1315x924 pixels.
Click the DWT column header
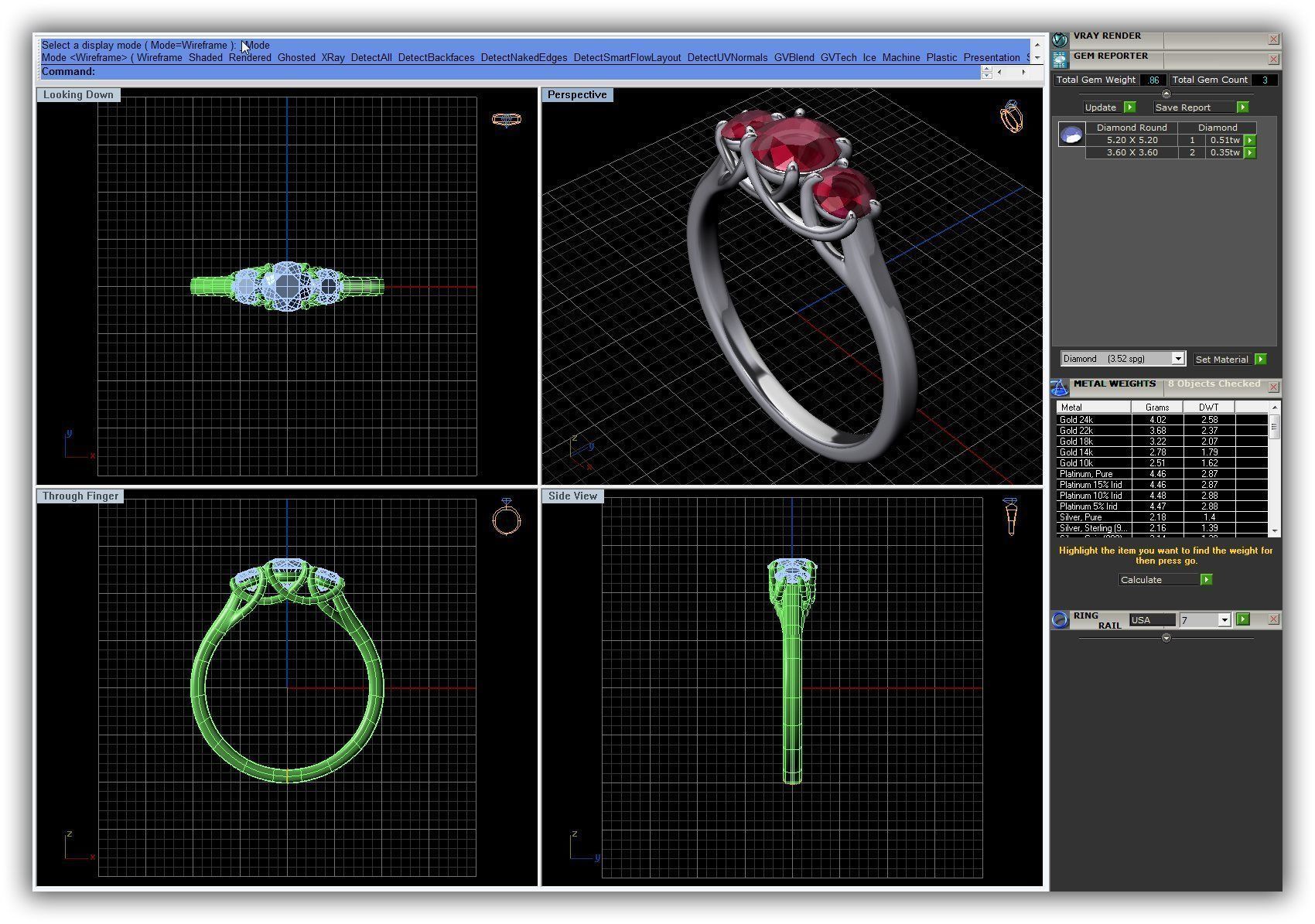pos(1209,407)
